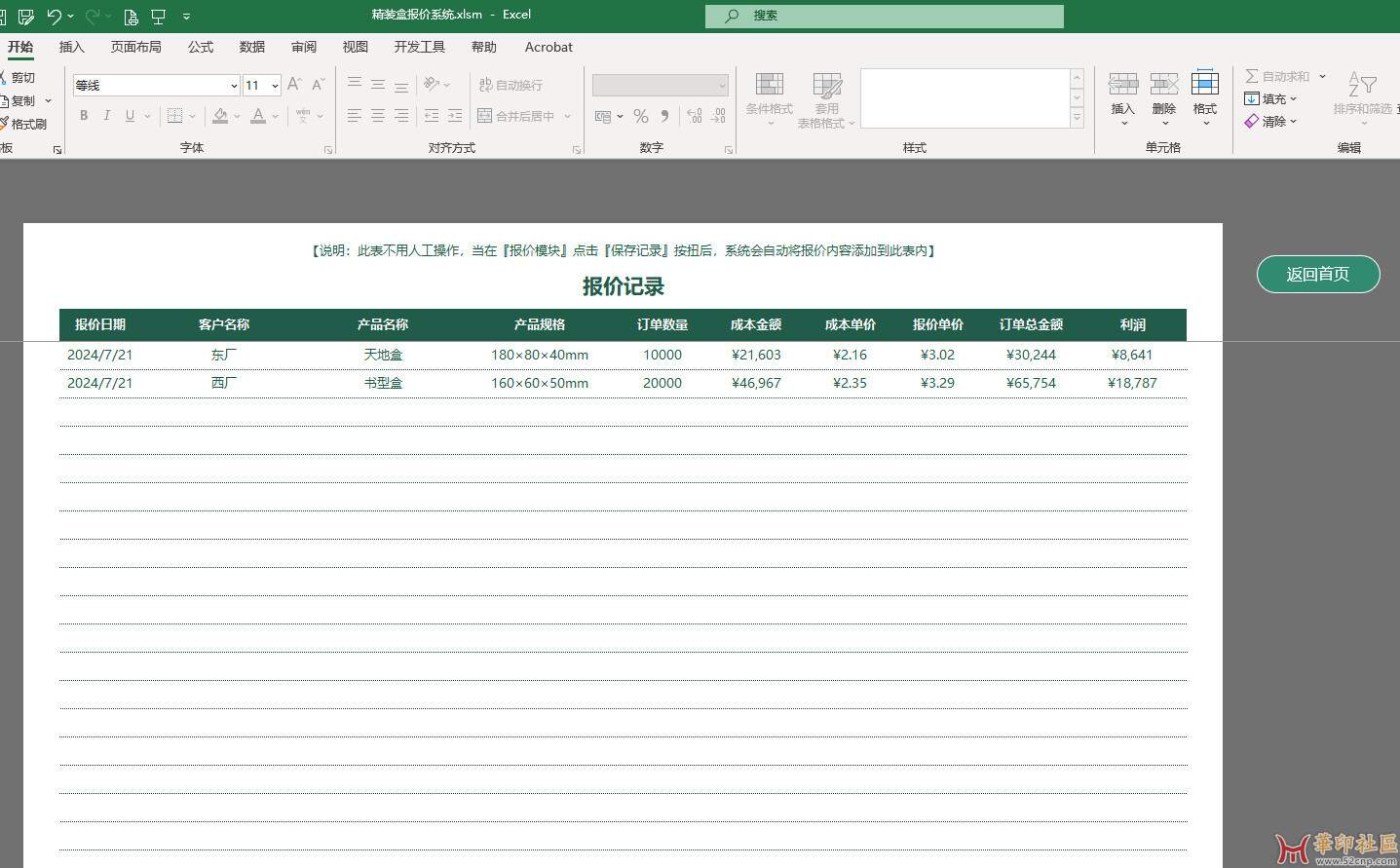The image size is (1400, 868).
Task: Click the Increase Indent icon
Action: (x=455, y=116)
